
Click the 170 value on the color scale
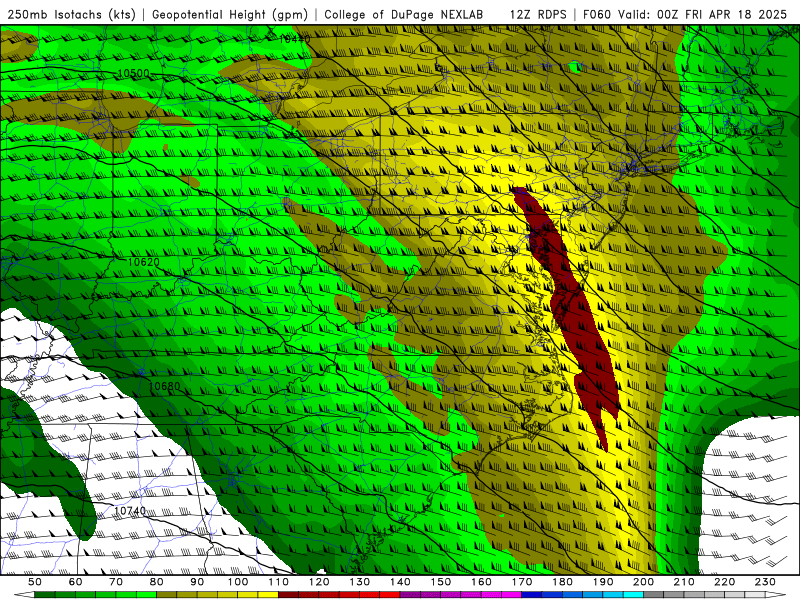522,582
